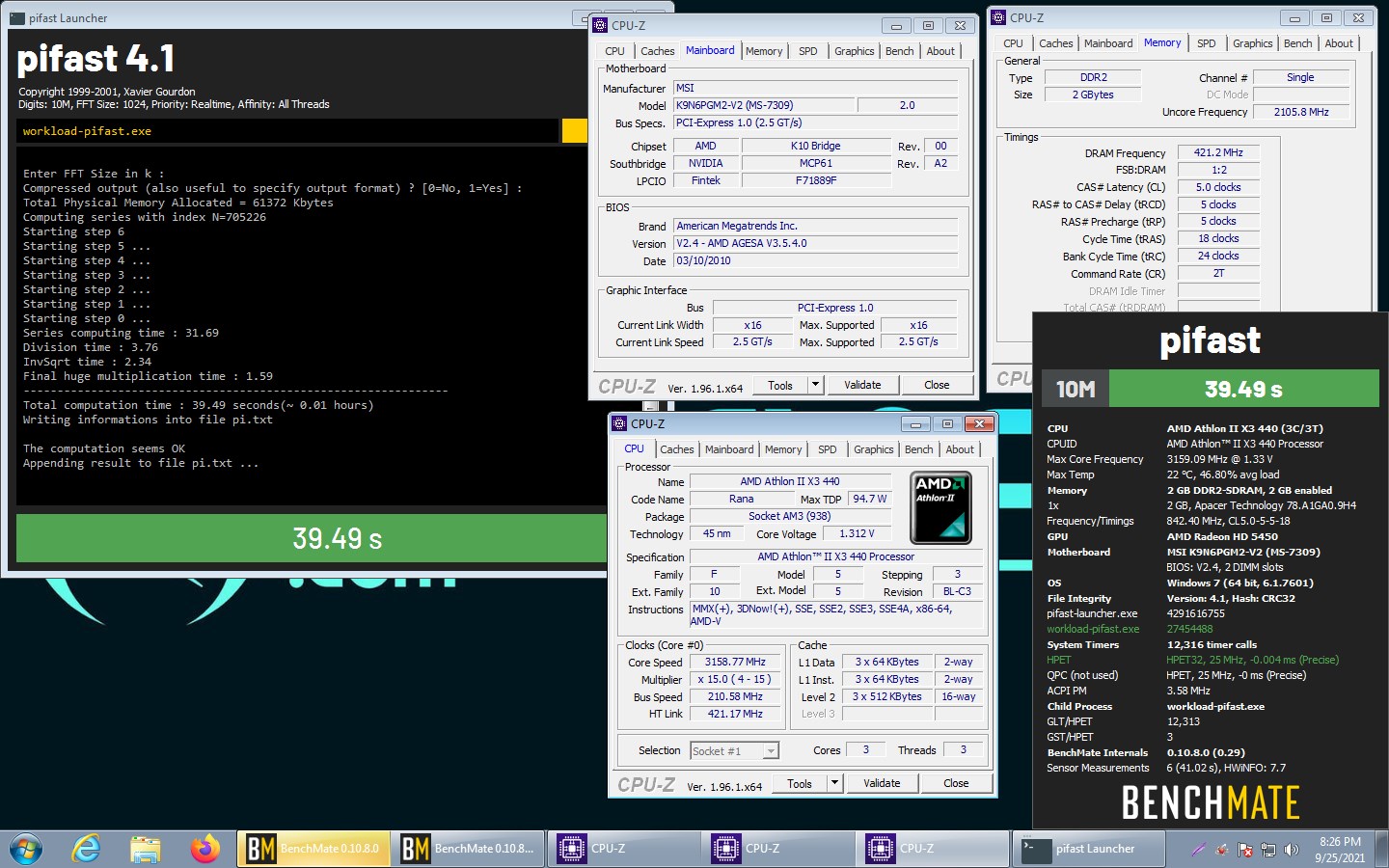
Task: Click the Memory Type DDR2 field
Action: 1094,77
